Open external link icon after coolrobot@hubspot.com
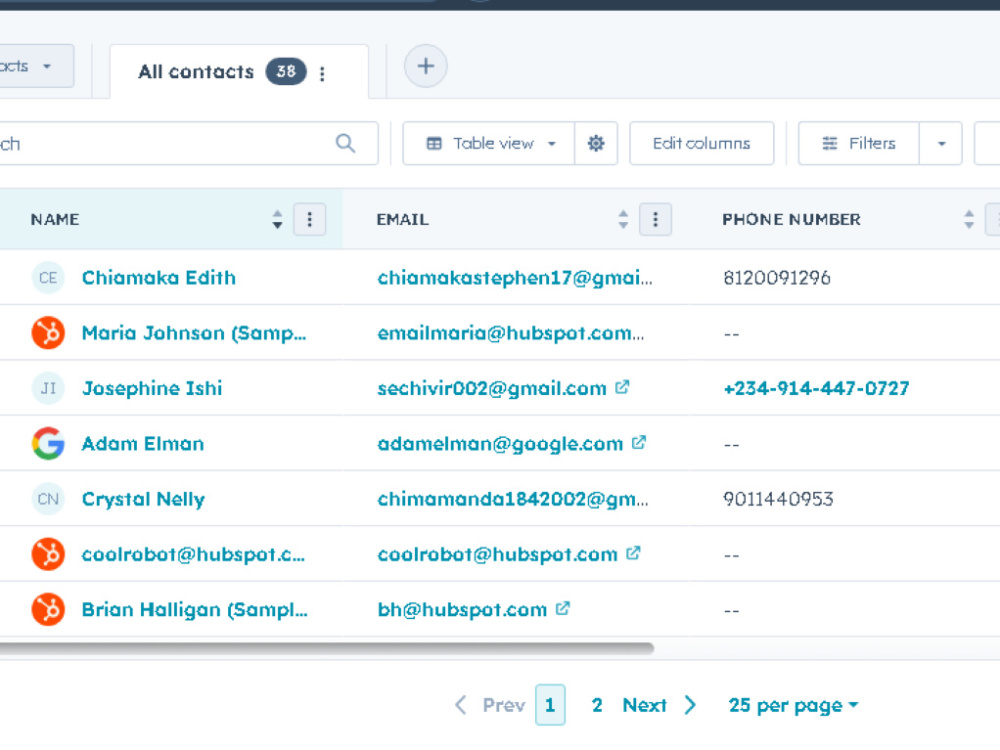The height and width of the screenshot is (750, 1000). [x=633, y=553]
